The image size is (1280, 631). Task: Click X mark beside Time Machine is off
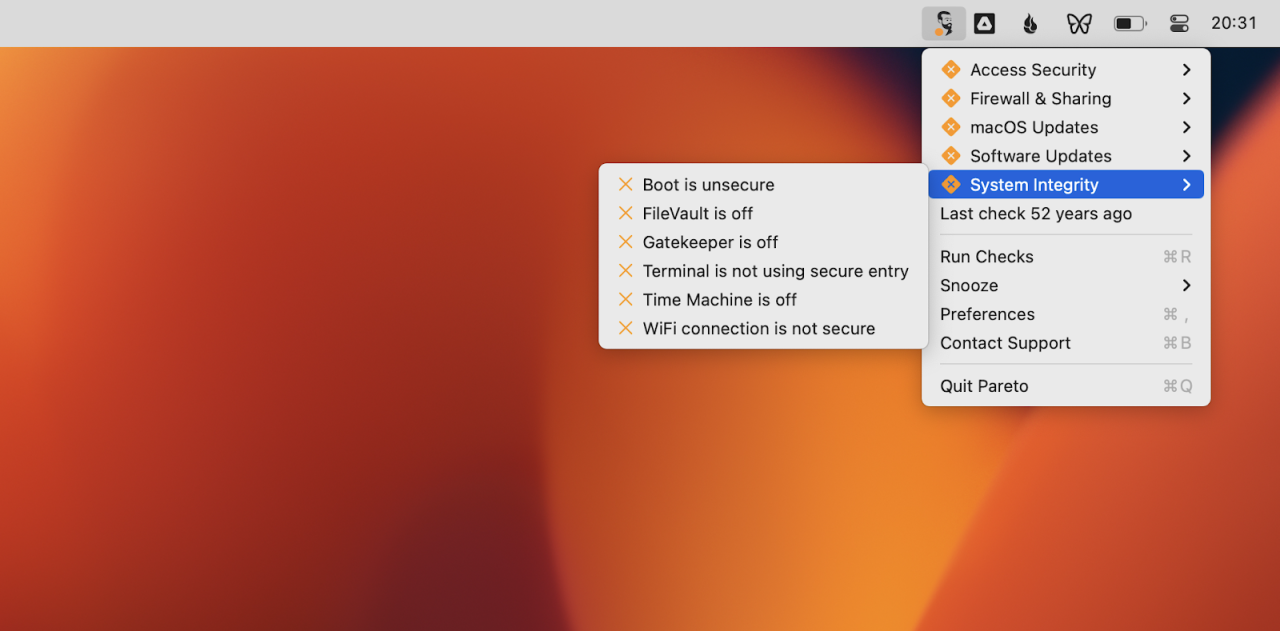626,299
